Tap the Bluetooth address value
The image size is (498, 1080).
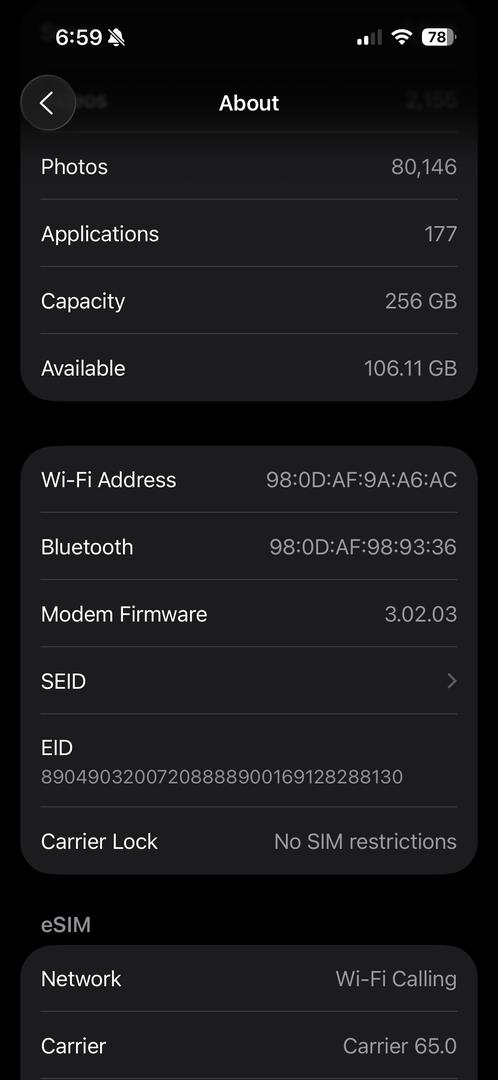click(363, 547)
